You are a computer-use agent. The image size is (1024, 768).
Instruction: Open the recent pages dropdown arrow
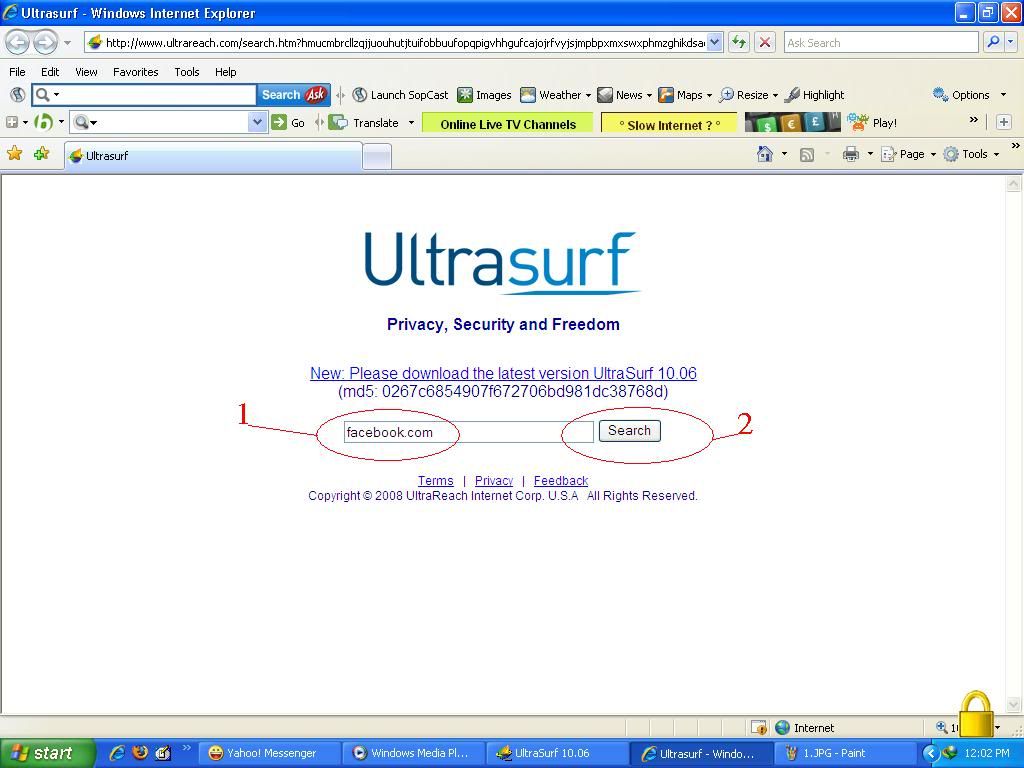click(x=67, y=43)
